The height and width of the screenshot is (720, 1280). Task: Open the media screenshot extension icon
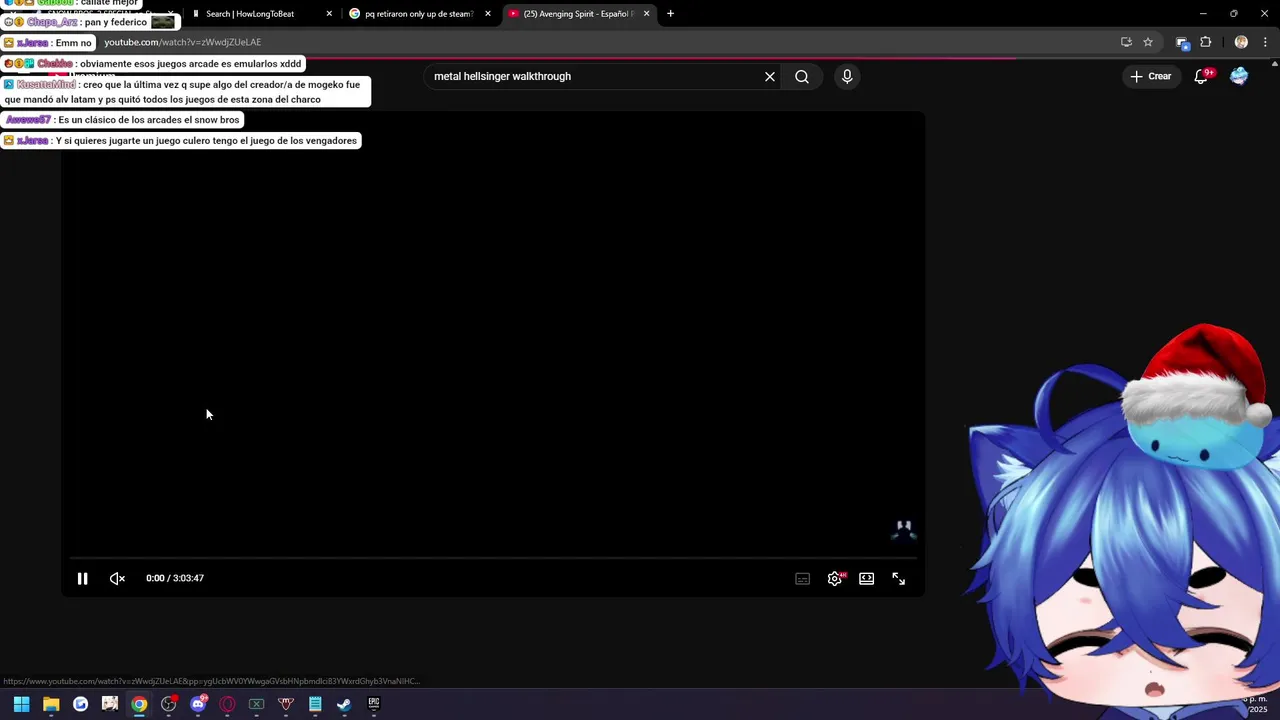pyautogui.click(x=1182, y=42)
